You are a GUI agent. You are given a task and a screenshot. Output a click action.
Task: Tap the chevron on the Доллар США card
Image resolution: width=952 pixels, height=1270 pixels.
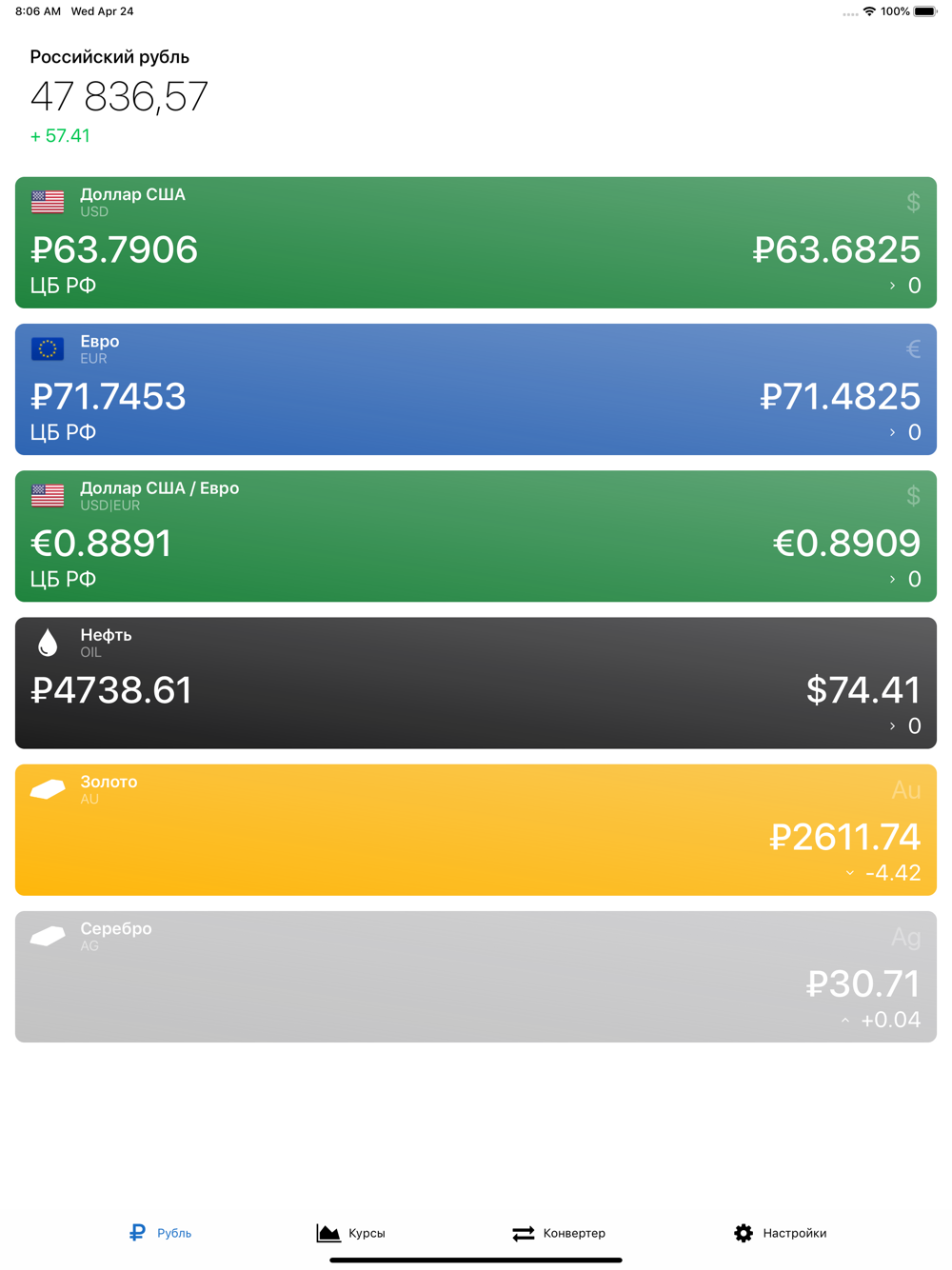892,286
